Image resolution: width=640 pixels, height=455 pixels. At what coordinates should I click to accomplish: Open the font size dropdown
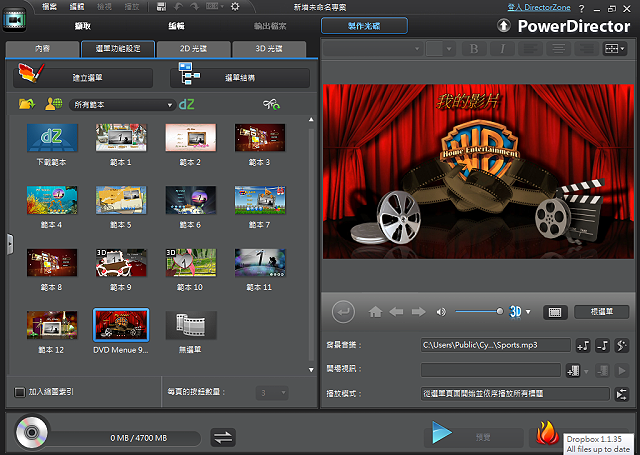(x=440, y=49)
